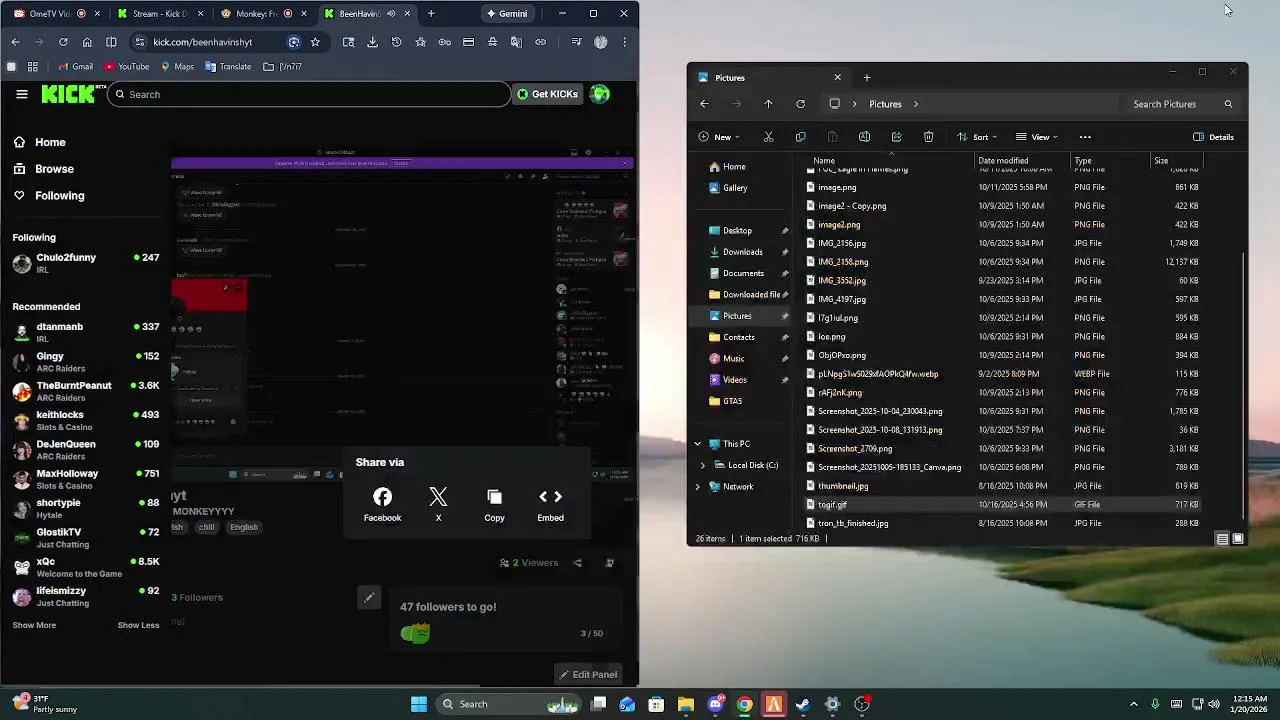
Task: Go up one folder in File Explorer
Action: pyautogui.click(x=768, y=104)
